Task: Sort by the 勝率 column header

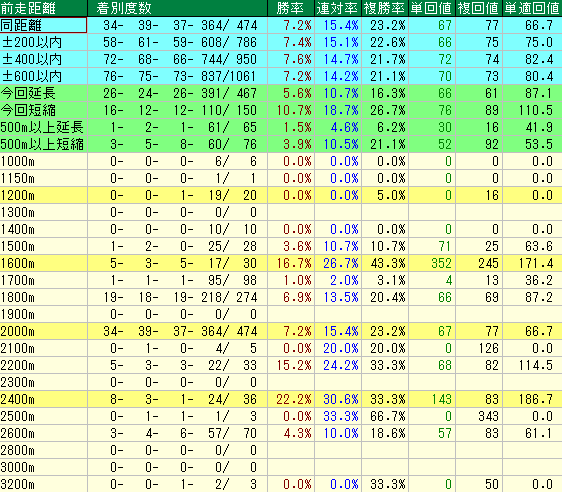Action: point(291,8)
